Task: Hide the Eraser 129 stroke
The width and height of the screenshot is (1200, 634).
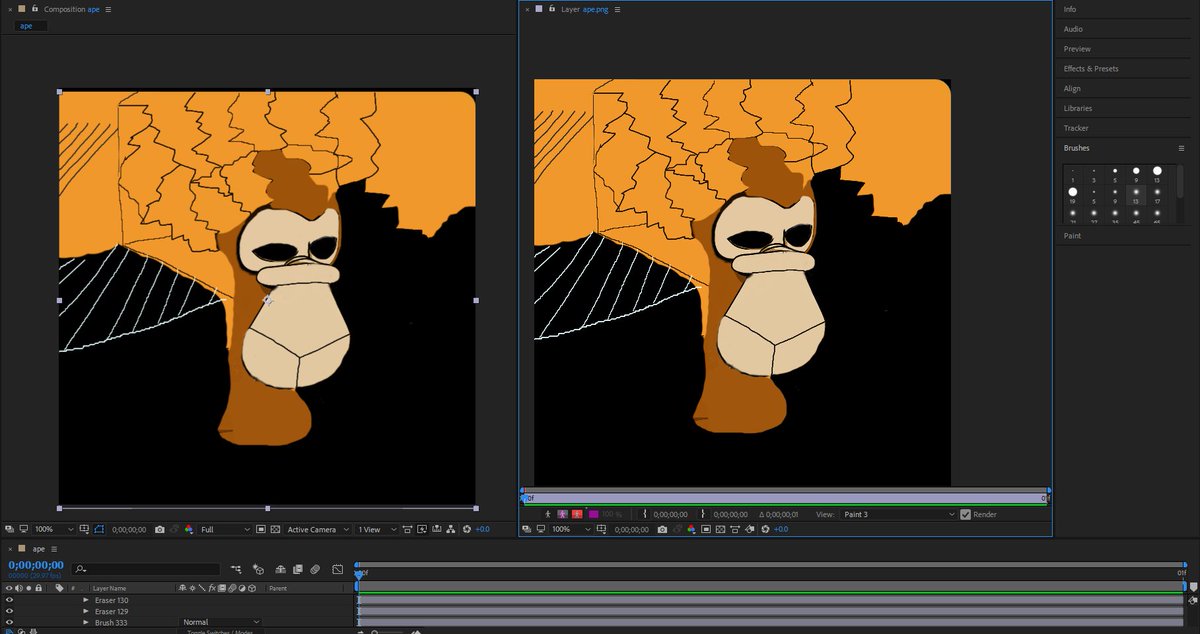Action: coord(9,611)
